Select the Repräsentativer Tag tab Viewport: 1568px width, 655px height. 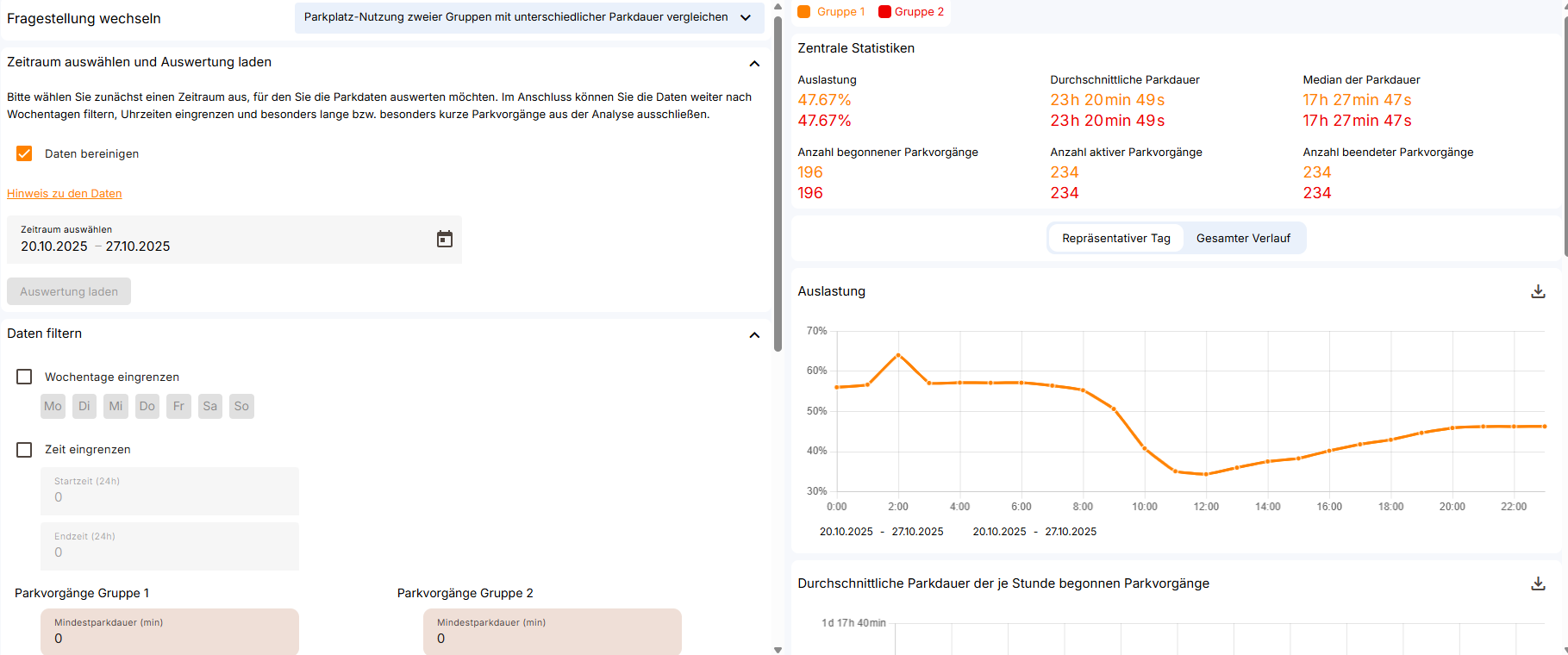pos(1115,238)
